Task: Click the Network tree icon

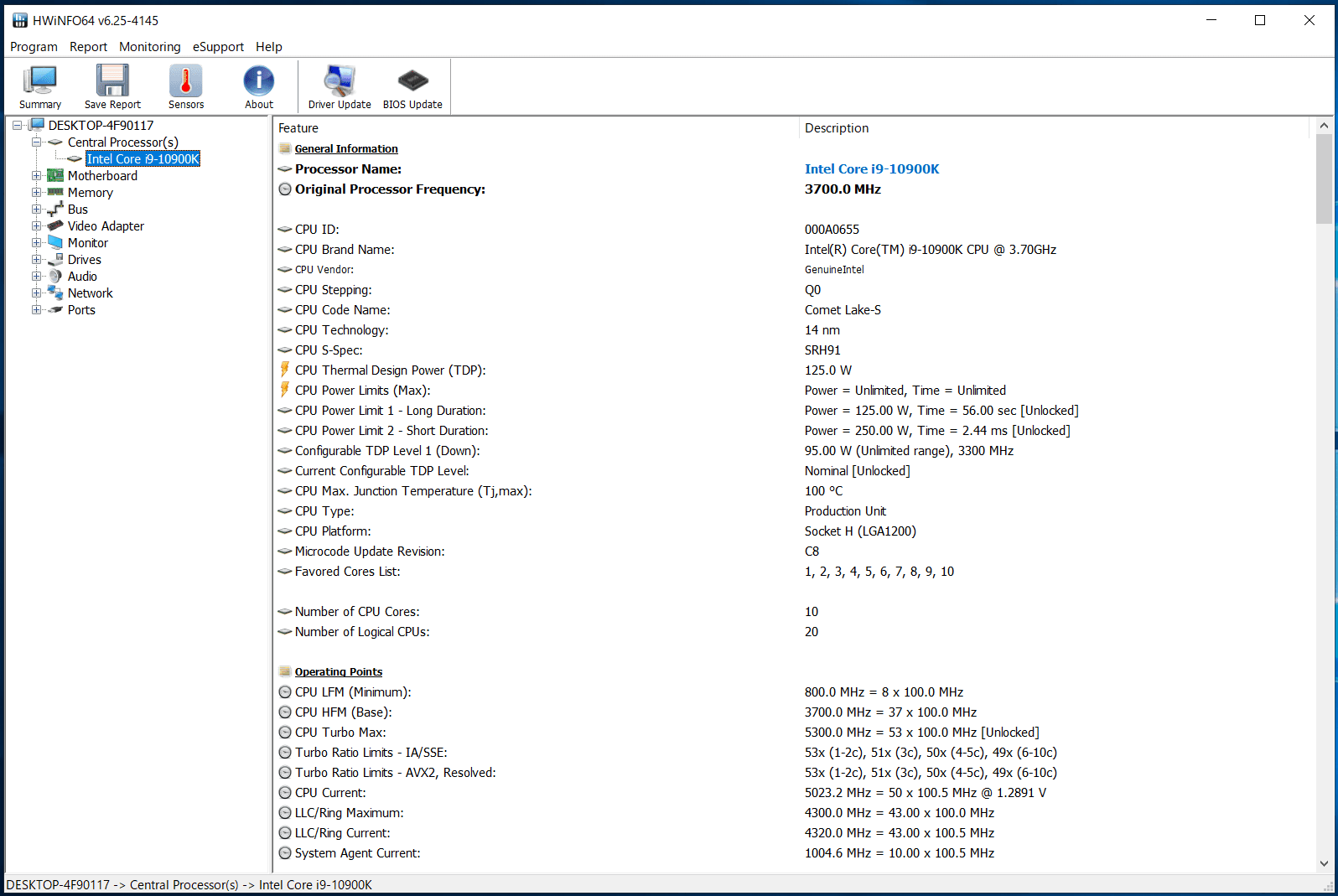Action: (x=55, y=293)
